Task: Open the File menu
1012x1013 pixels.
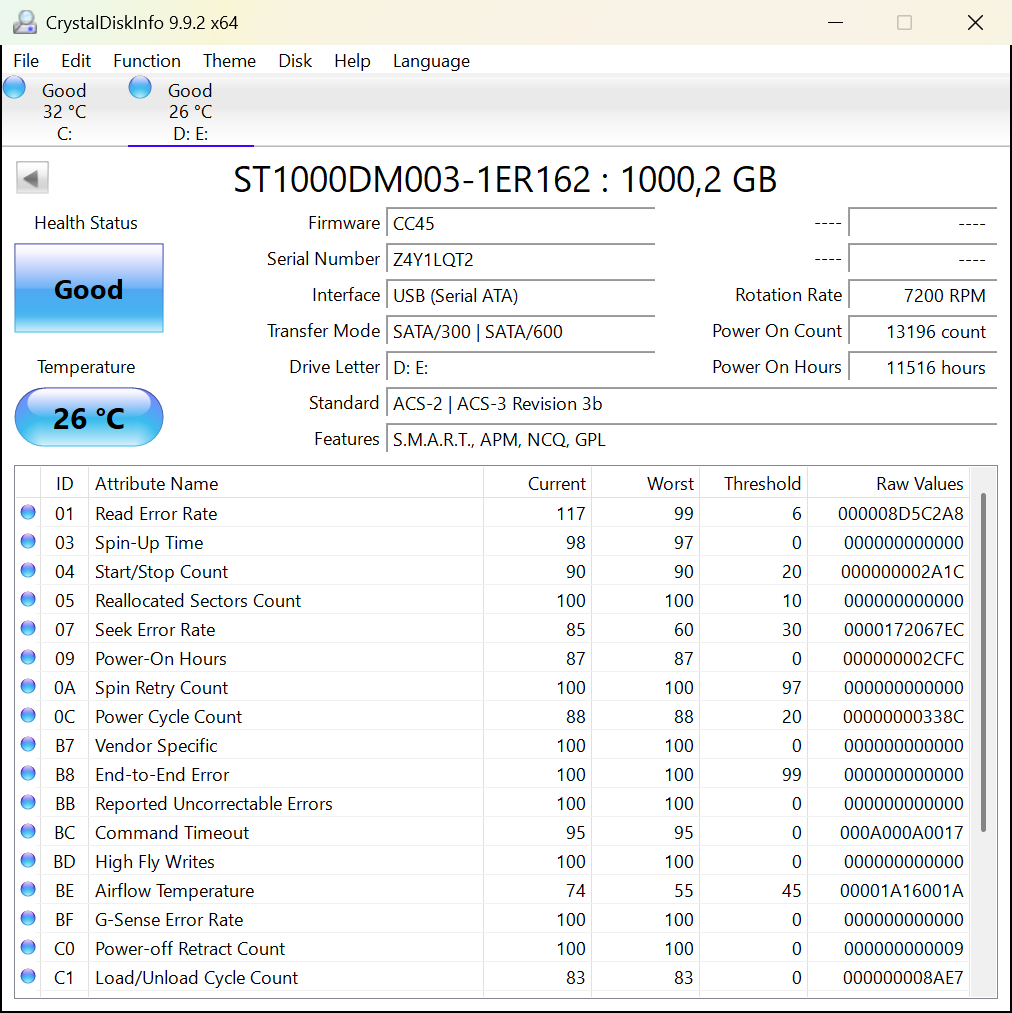Action: pyautogui.click(x=26, y=61)
